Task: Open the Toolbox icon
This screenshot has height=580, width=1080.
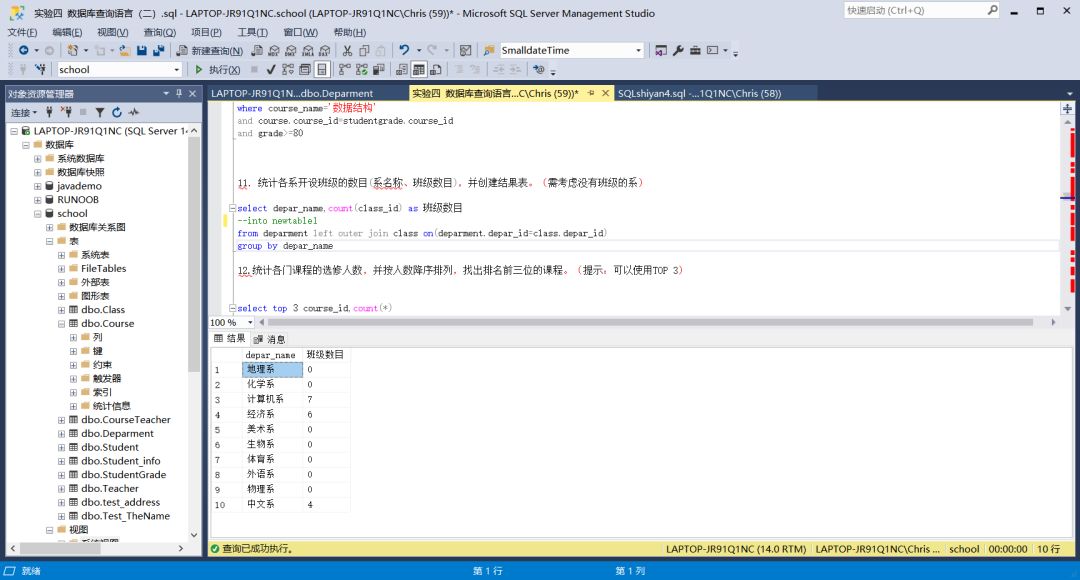Action: tap(695, 50)
